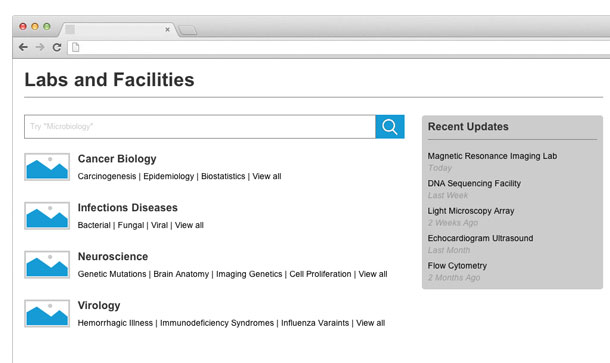Click the browser forward arrow
The height and width of the screenshot is (363, 610).
pos(40,47)
